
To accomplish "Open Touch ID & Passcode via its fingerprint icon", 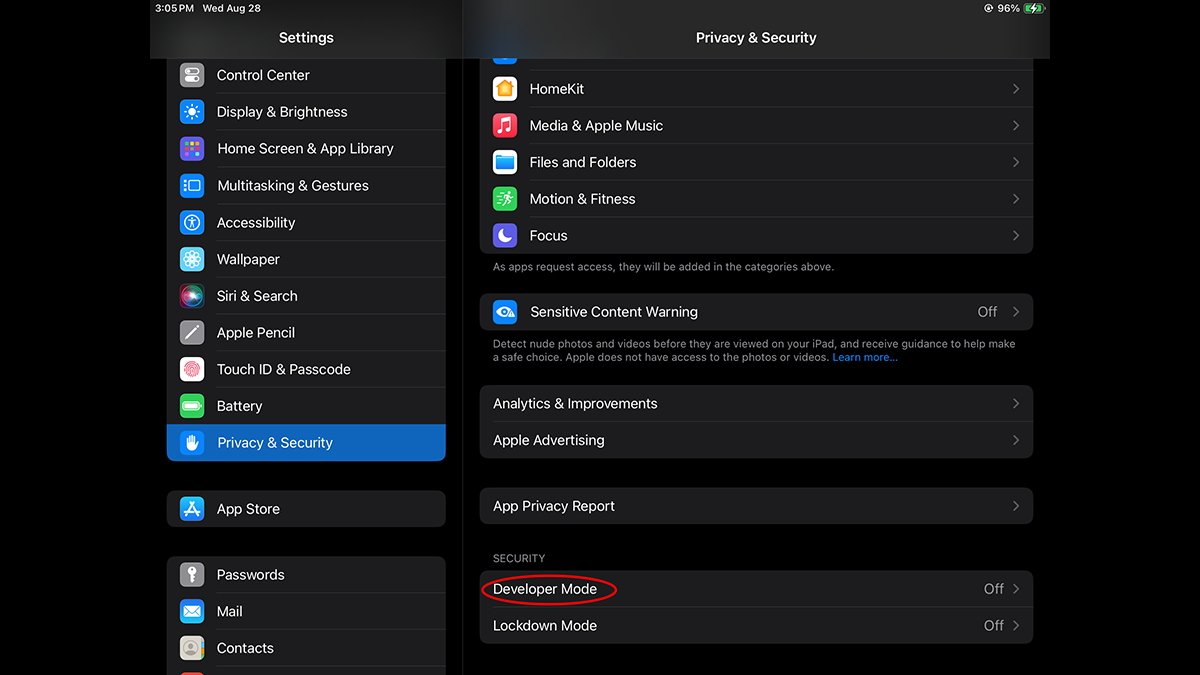I will click(192, 369).
